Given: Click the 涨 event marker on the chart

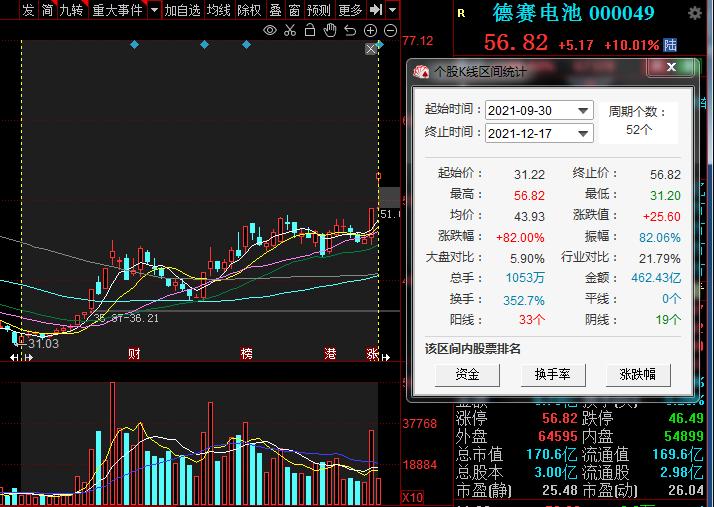Looking at the screenshot, I should coord(372,353).
